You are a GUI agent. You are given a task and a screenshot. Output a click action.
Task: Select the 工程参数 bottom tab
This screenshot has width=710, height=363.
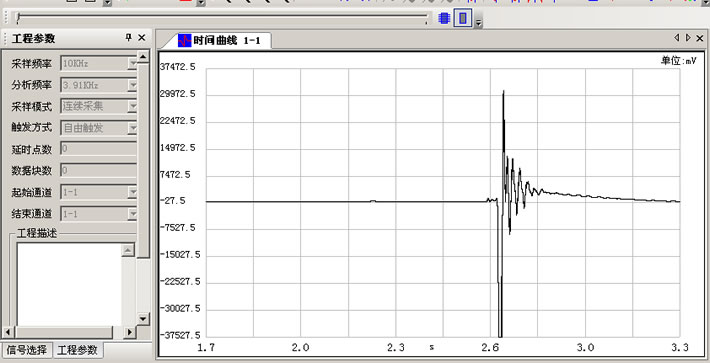(x=77, y=350)
